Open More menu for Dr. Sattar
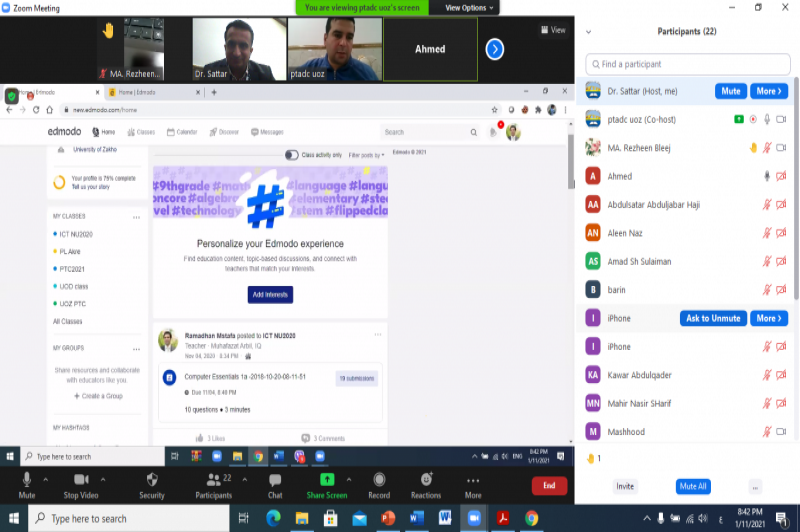This screenshot has width=800, height=532. pyautogui.click(x=768, y=91)
